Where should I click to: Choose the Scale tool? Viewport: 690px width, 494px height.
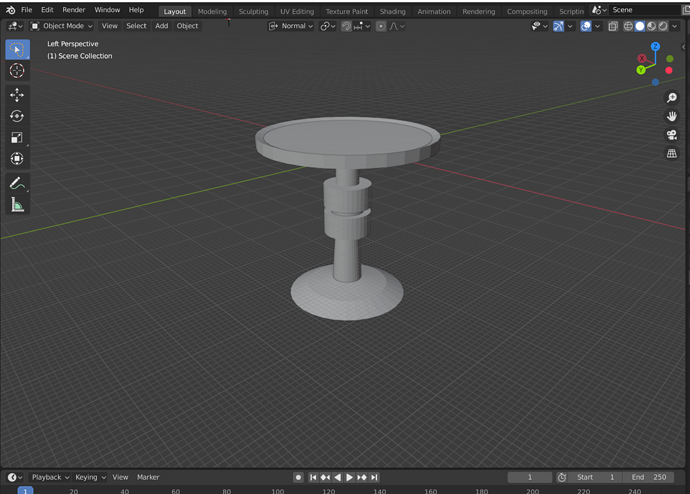tap(17, 138)
